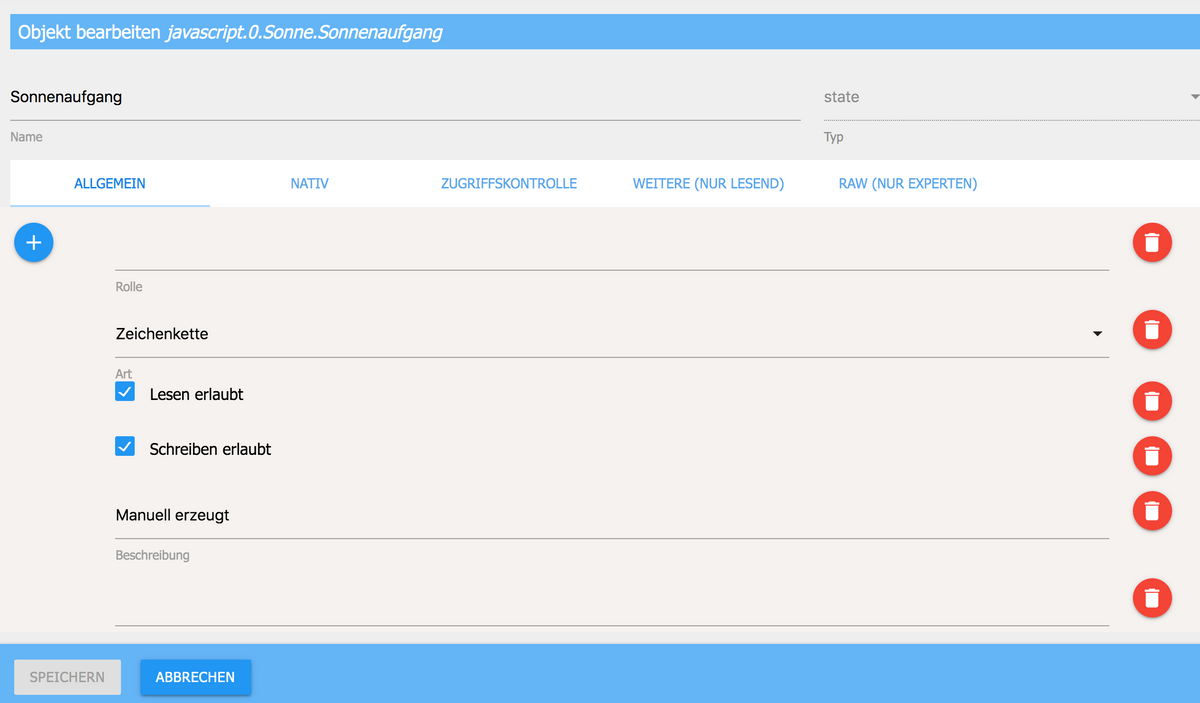Click the Lesen erlaubt label text
Image resolution: width=1200 pixels, height=703 pixels.
coord(196,394)
